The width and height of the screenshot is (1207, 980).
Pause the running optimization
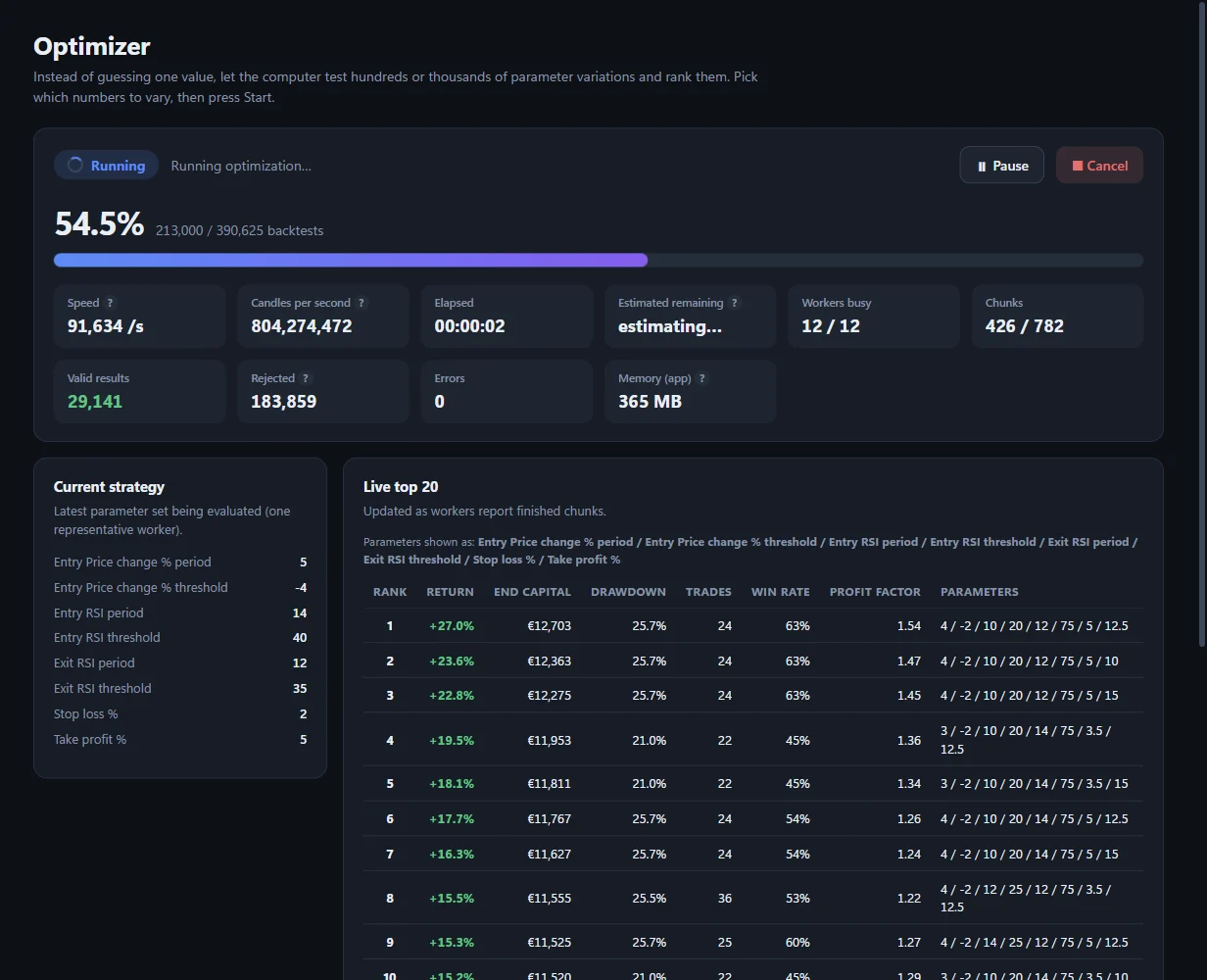pyautogui.click(x=1001, y=166)
